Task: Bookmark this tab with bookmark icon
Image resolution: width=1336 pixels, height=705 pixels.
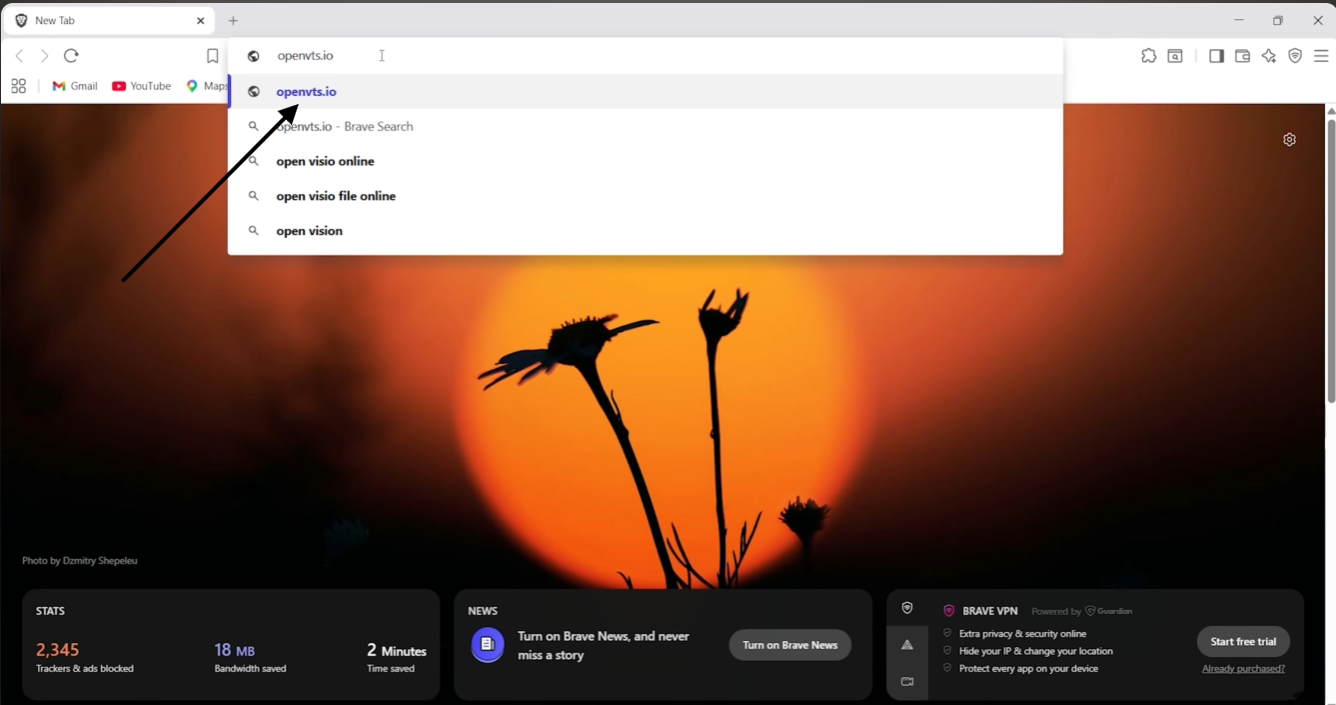Action: pos(212,56)
